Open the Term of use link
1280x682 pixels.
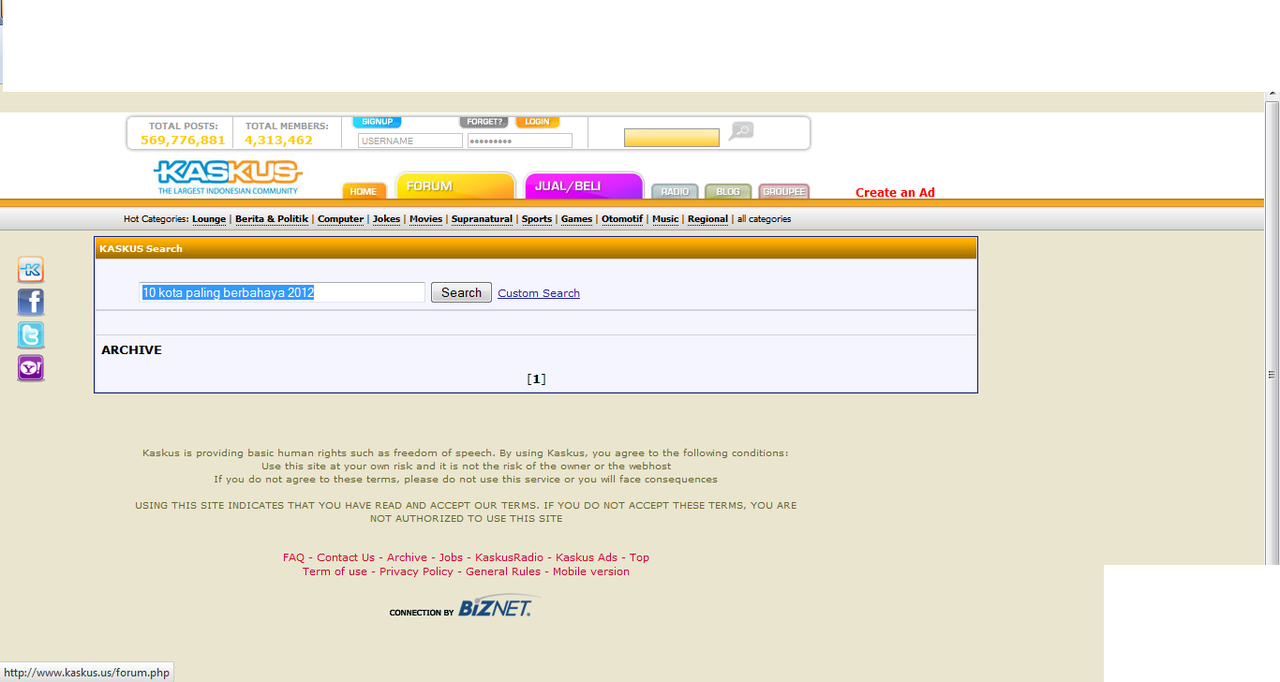(335, 572)
